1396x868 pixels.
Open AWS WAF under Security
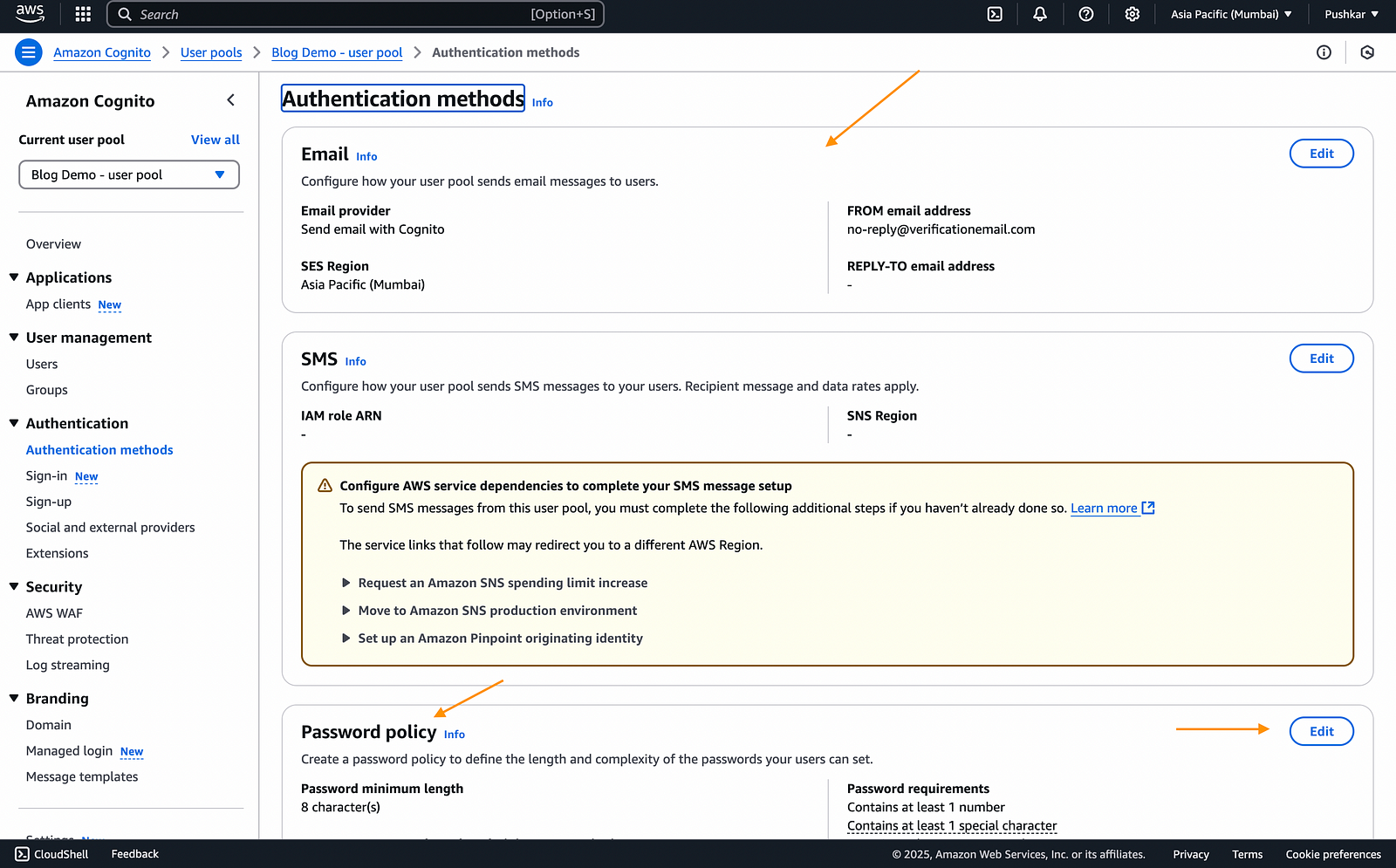pyautogui.click(x=54, y=613)
